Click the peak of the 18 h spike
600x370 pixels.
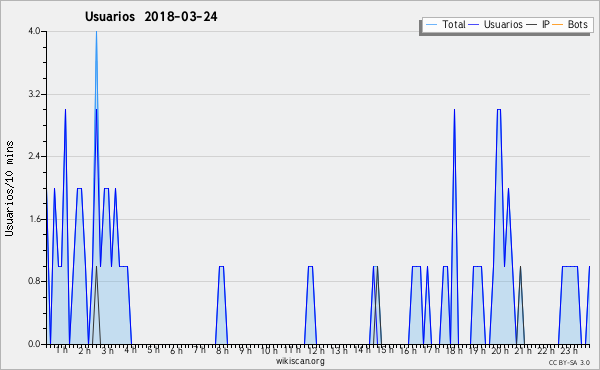coord(454,110)
